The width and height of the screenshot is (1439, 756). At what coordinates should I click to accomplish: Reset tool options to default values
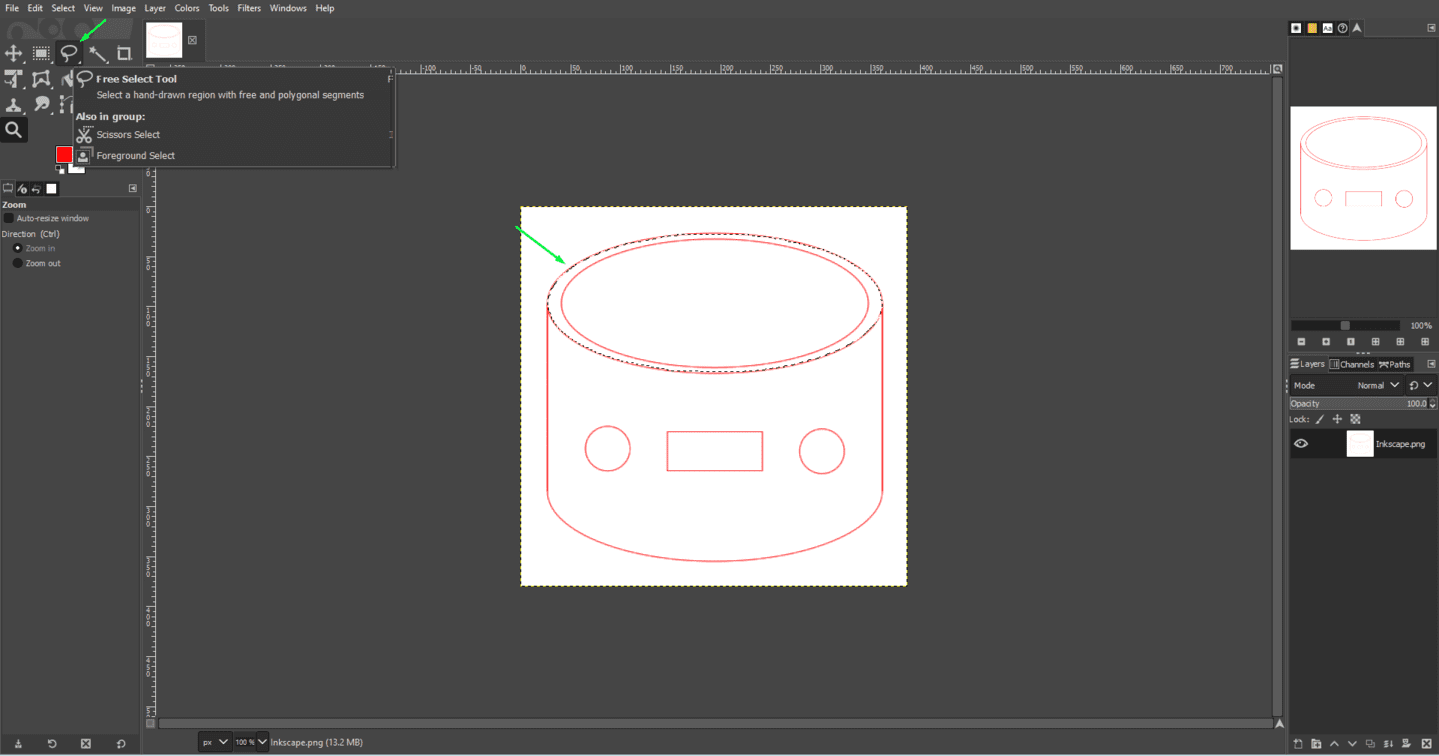(121, 744)
